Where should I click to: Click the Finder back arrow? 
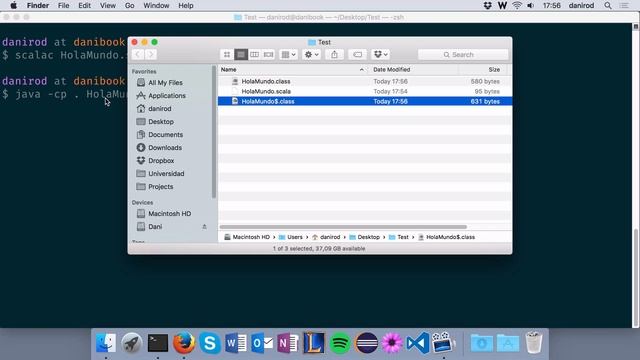pyautogui.click(x=138, y=54)
